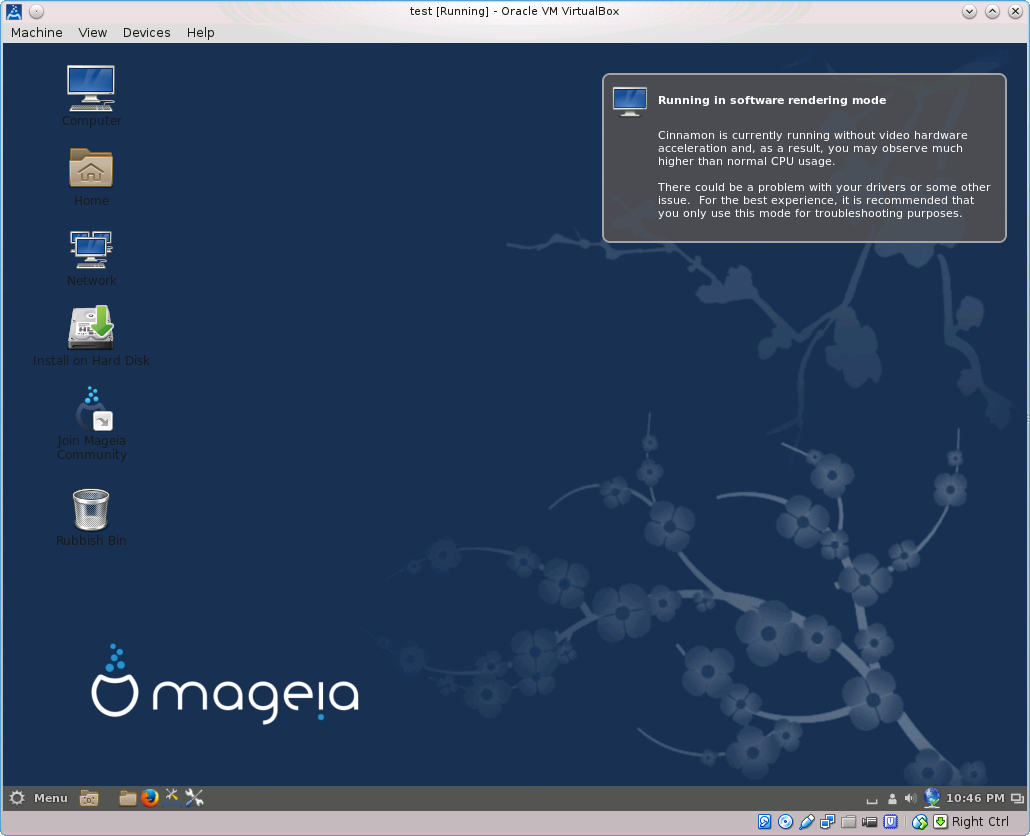The image size is (1030, 836).
Task: Click the video capture status icon
Action: point(870,822)
